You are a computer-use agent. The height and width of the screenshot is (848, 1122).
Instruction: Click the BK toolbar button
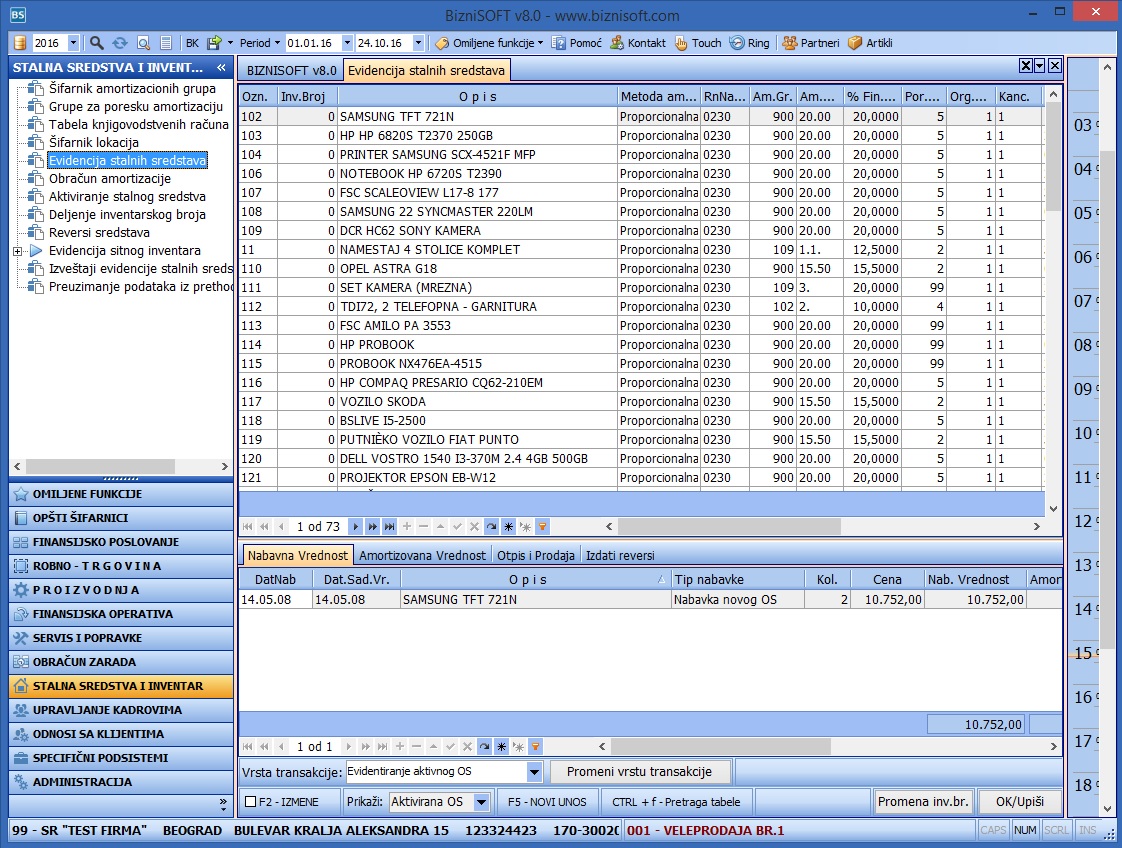click(192, 43)
